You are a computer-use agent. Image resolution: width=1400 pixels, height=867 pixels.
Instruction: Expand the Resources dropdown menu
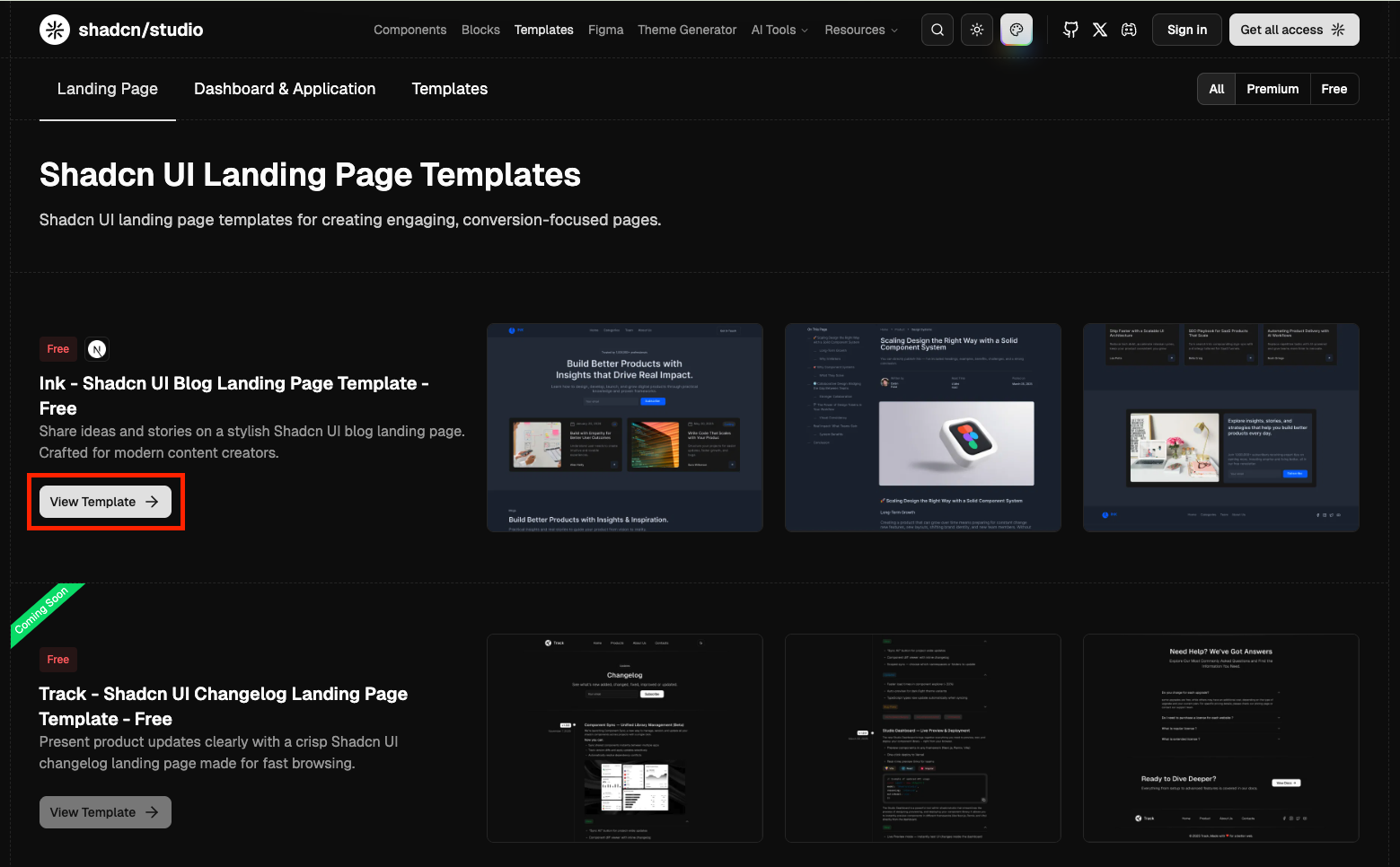[860, 30]
